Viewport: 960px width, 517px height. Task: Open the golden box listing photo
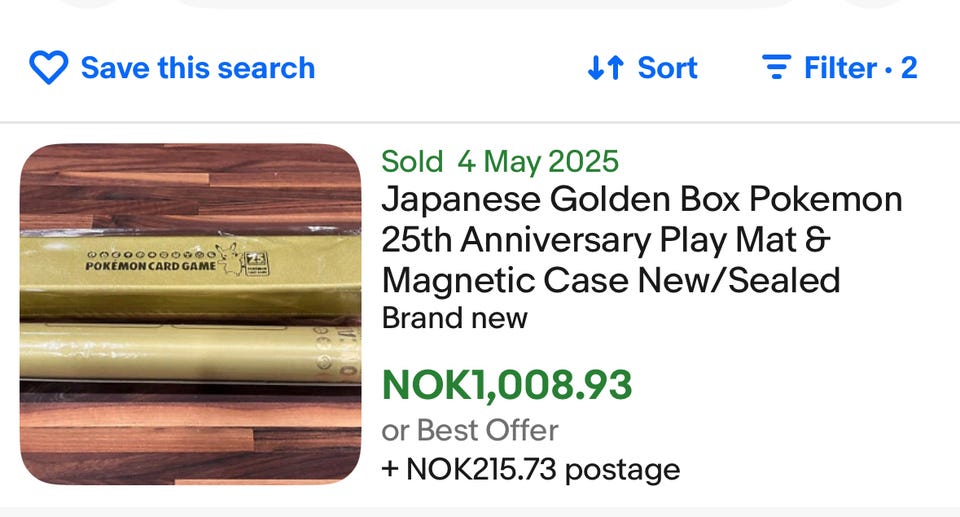pos(190,314)
